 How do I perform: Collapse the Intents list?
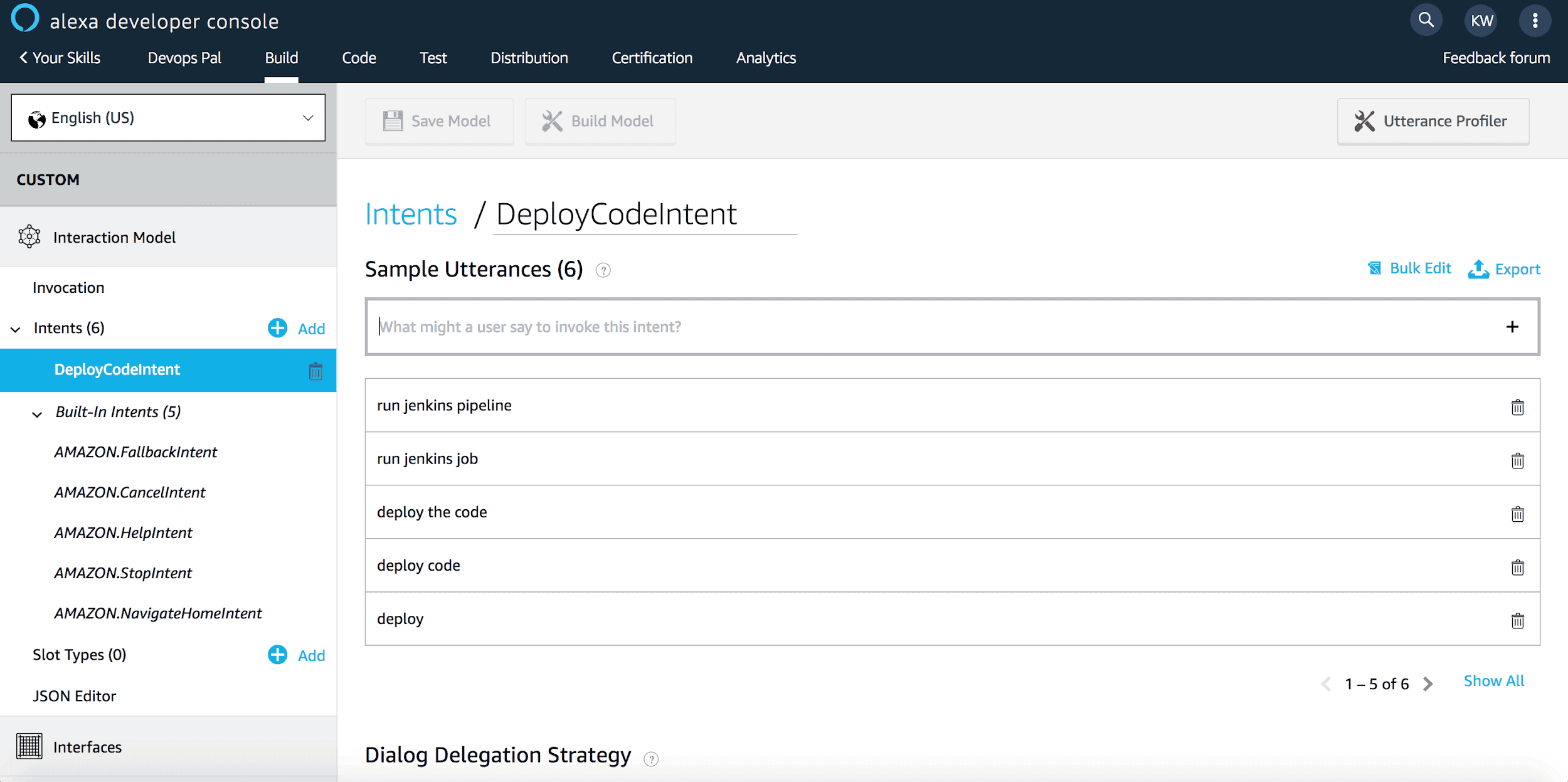click(x=14, y=329)
